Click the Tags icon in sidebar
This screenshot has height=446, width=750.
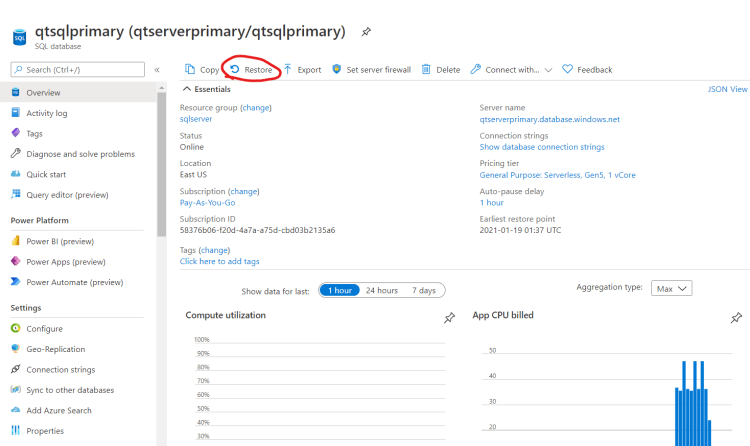tap(16, 133)
